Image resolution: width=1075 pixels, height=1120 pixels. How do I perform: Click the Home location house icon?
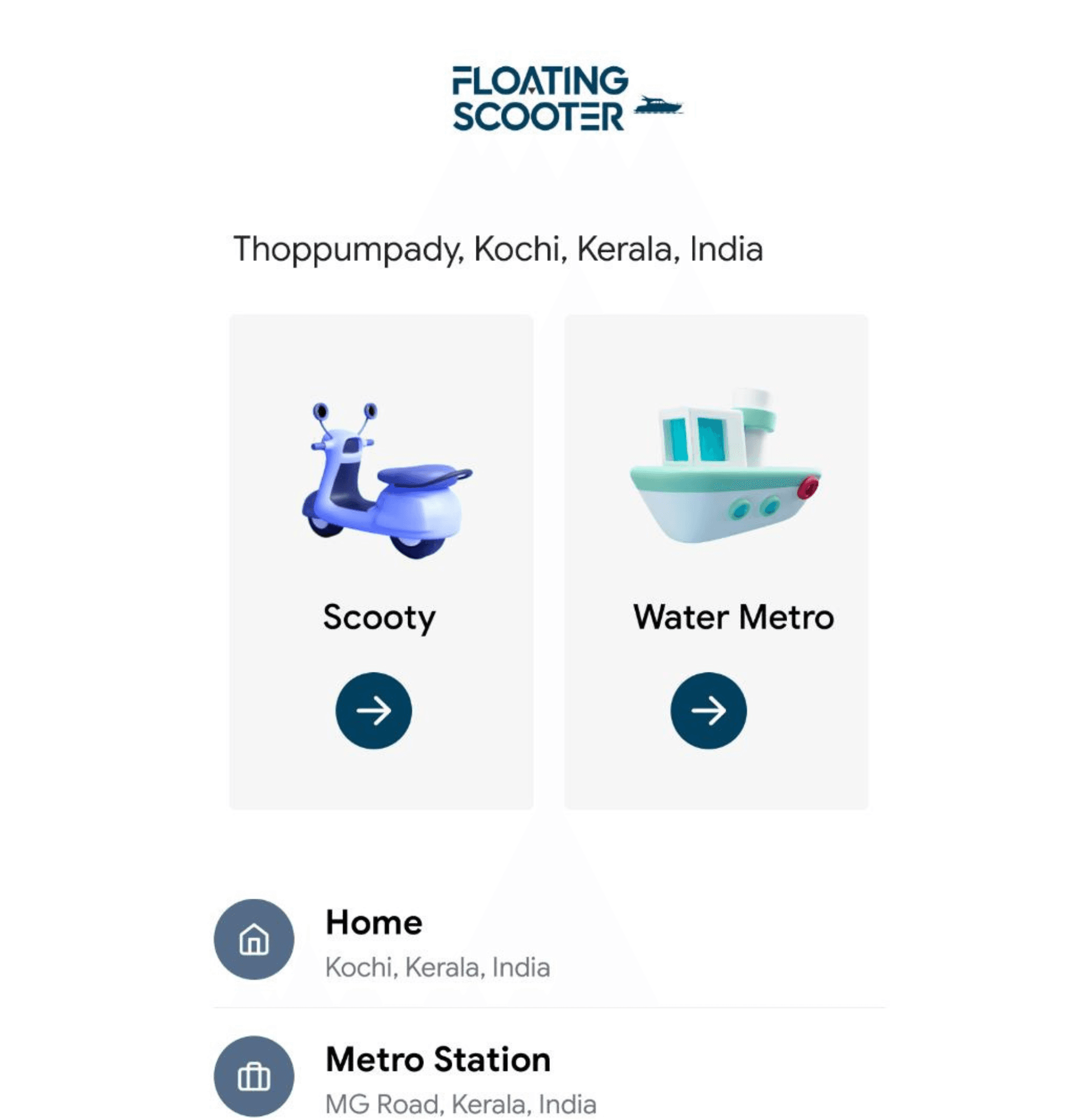click(254, 939)
